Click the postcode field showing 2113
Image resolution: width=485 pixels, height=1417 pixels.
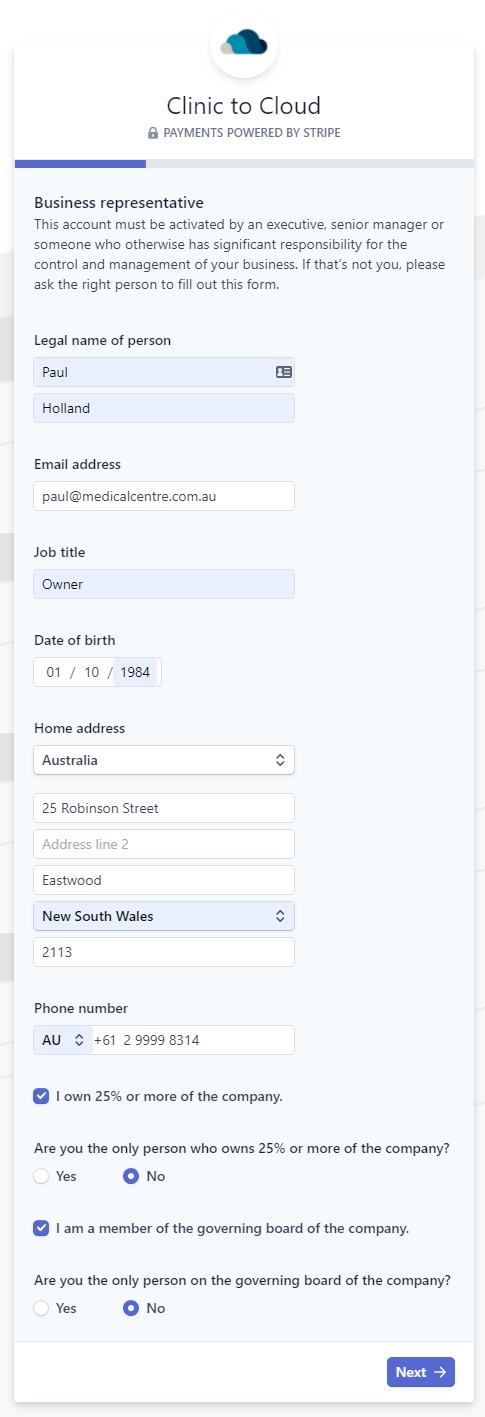point(164,952)
